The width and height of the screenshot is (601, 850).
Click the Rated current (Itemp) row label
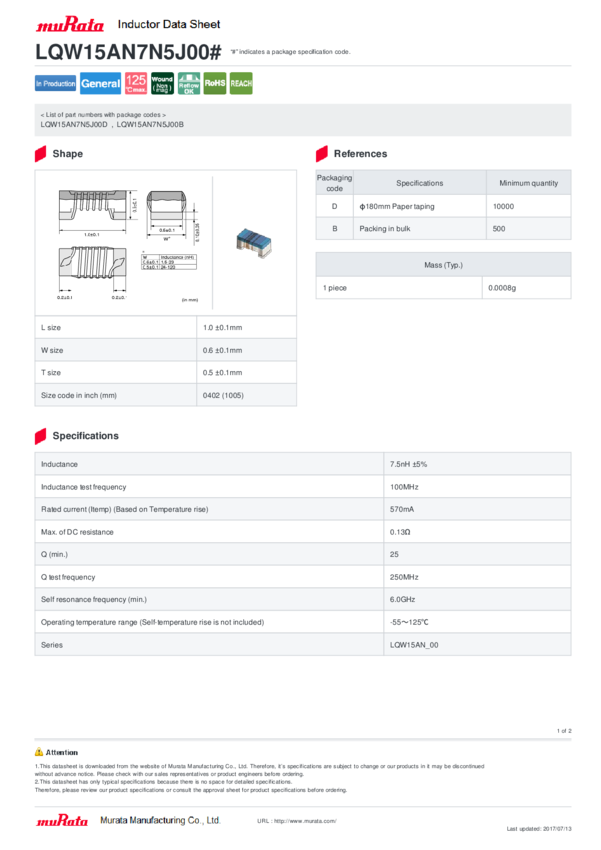tap(125, 510)
